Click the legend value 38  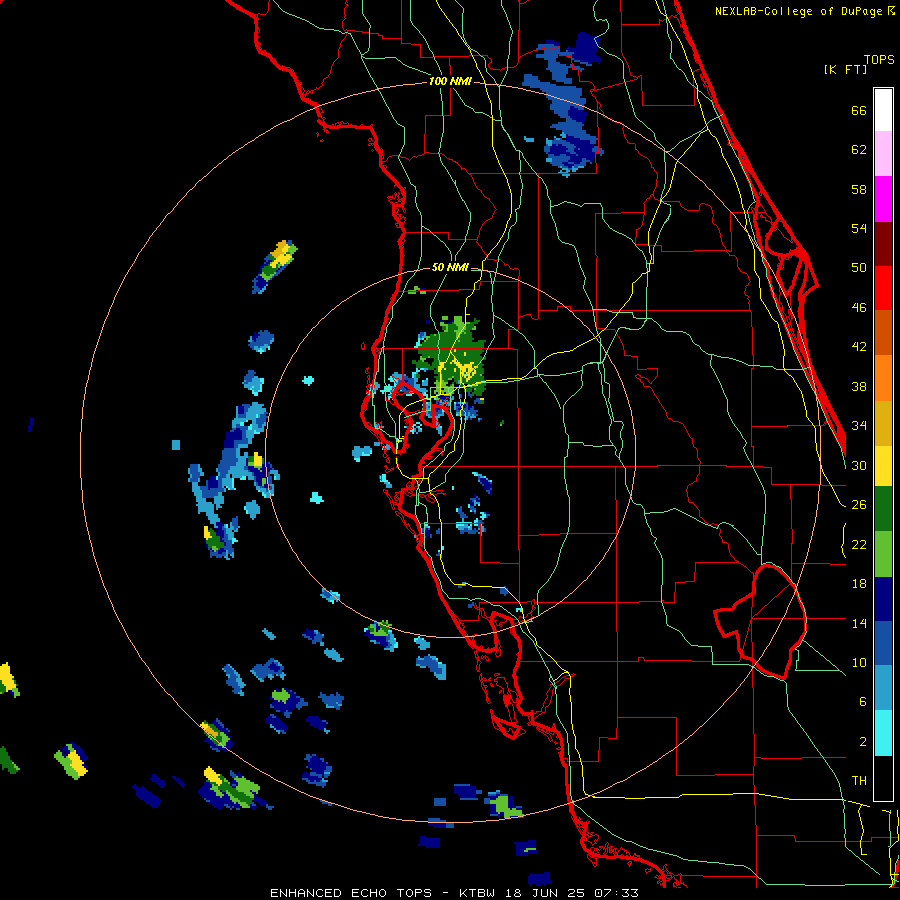pos(859,386)
